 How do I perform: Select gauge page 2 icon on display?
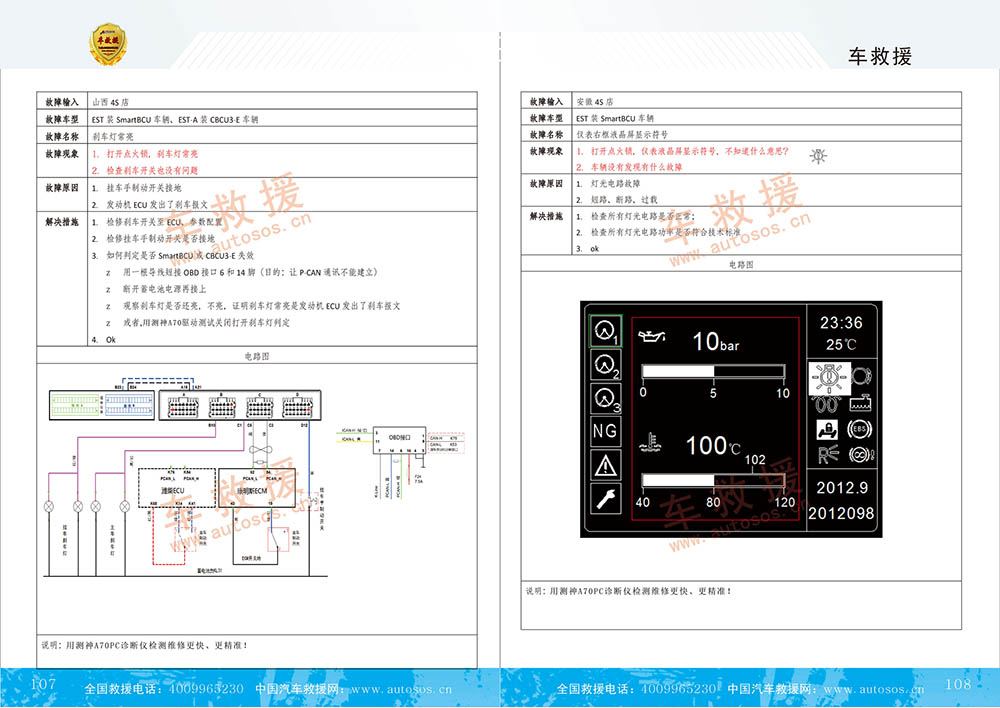tap(605, 366)
